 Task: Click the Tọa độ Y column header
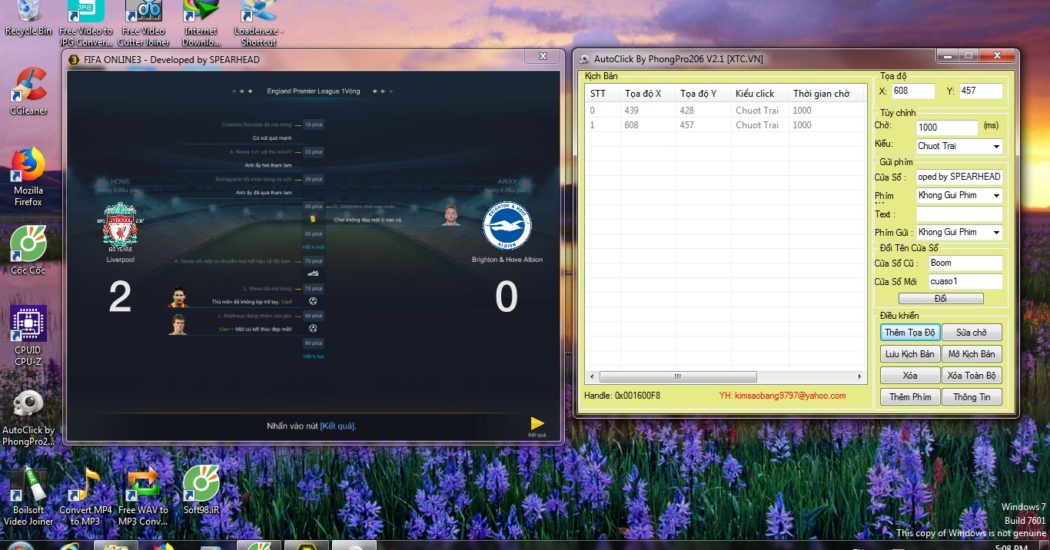pos(703,94)
